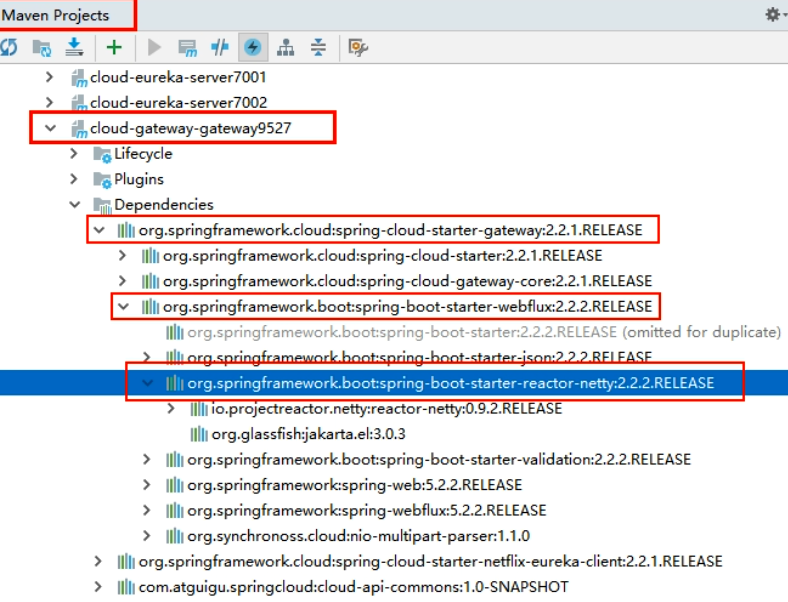Expand spring-webflux:5.2.2.RELEASE dependency
This screenshot has height=602, width=788.
[x=146, y=511]
